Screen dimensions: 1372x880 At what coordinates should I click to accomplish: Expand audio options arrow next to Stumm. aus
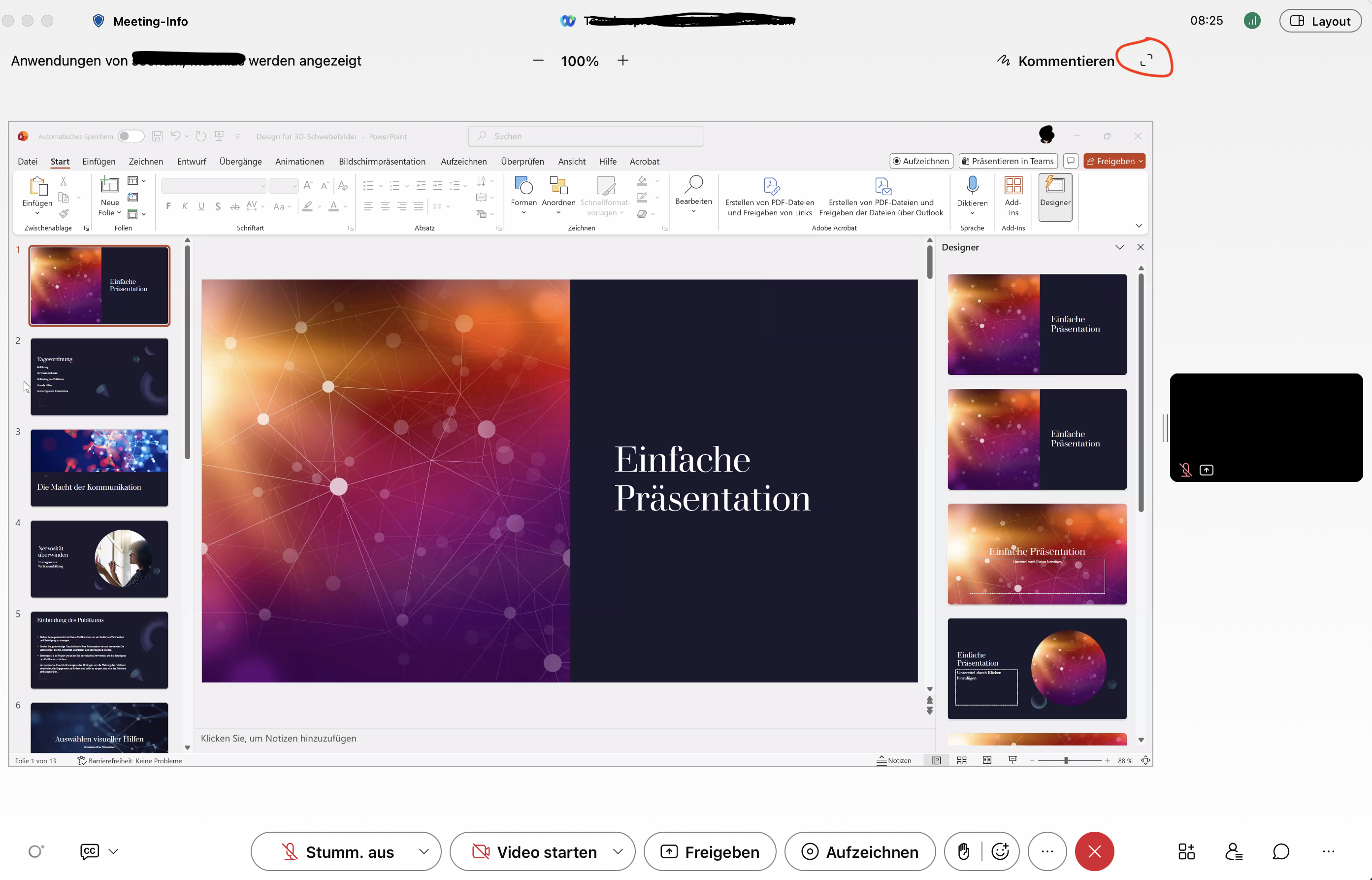424,851
